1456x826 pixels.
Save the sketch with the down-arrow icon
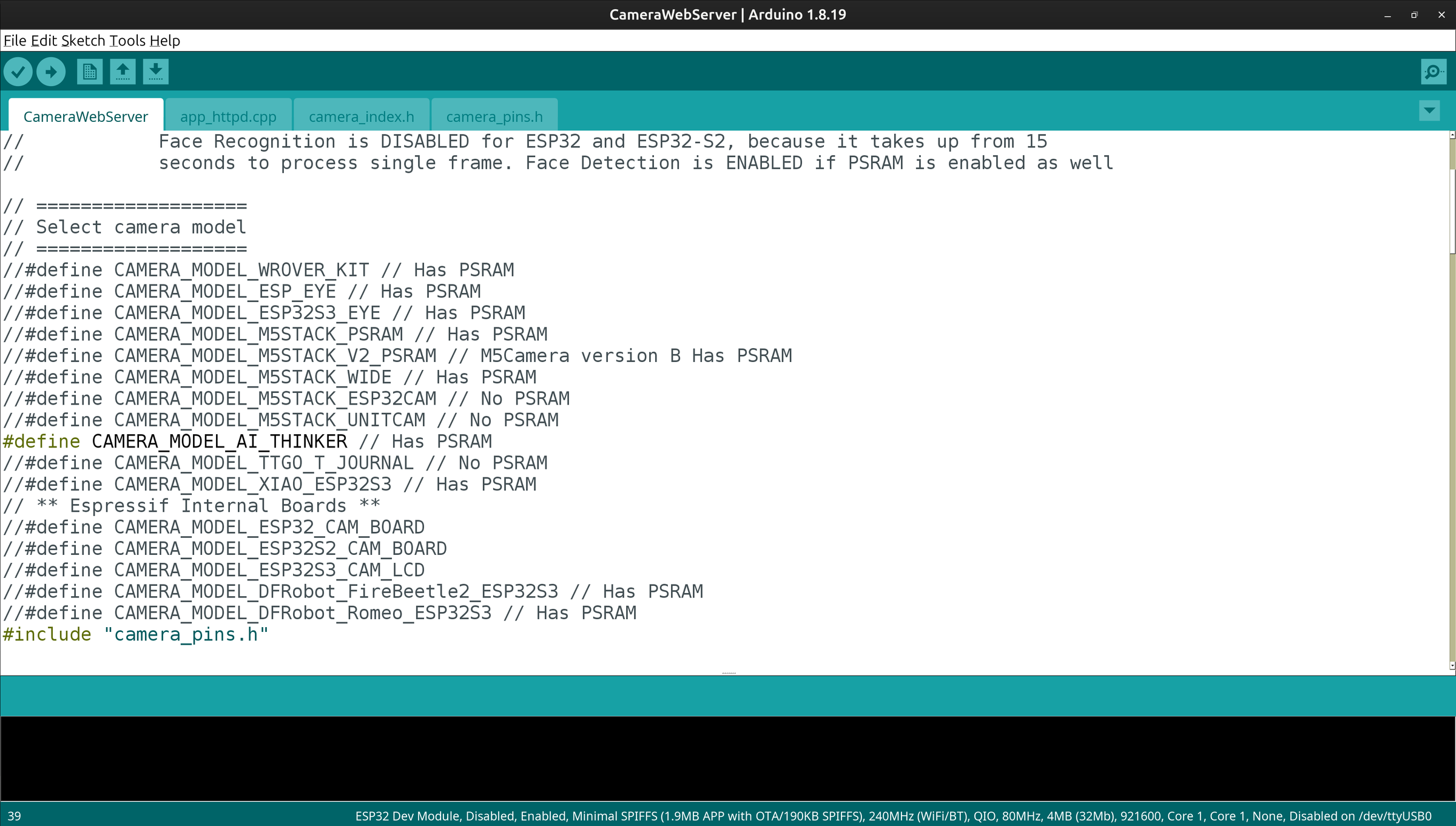[x=155, y=71]
